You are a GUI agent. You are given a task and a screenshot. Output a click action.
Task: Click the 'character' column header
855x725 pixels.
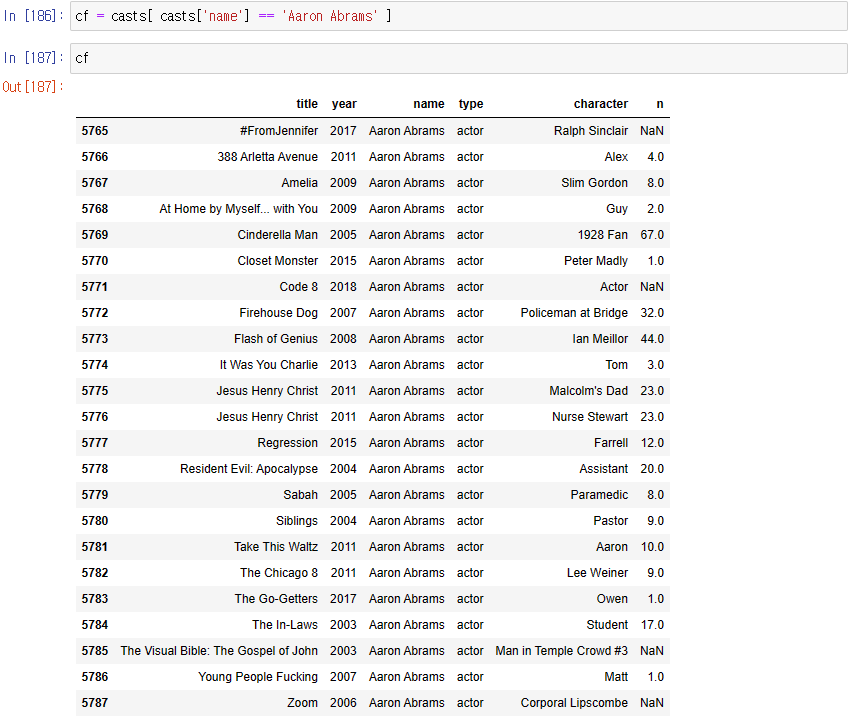point(600,104)
